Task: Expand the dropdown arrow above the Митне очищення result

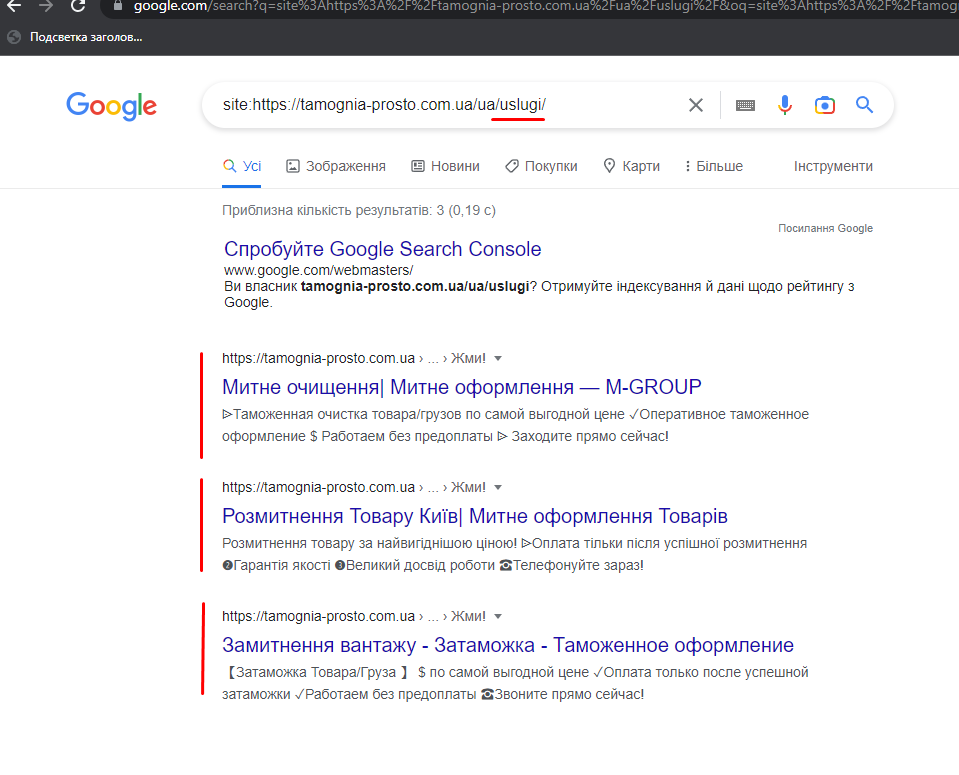Action: [498, 358]
